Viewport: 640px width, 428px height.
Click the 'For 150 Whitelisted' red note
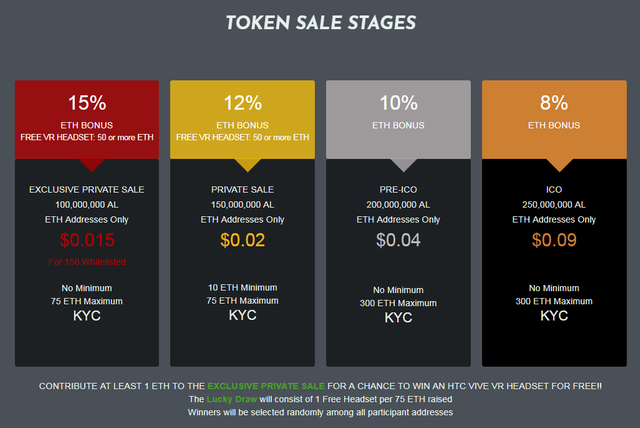pos(86,262)
